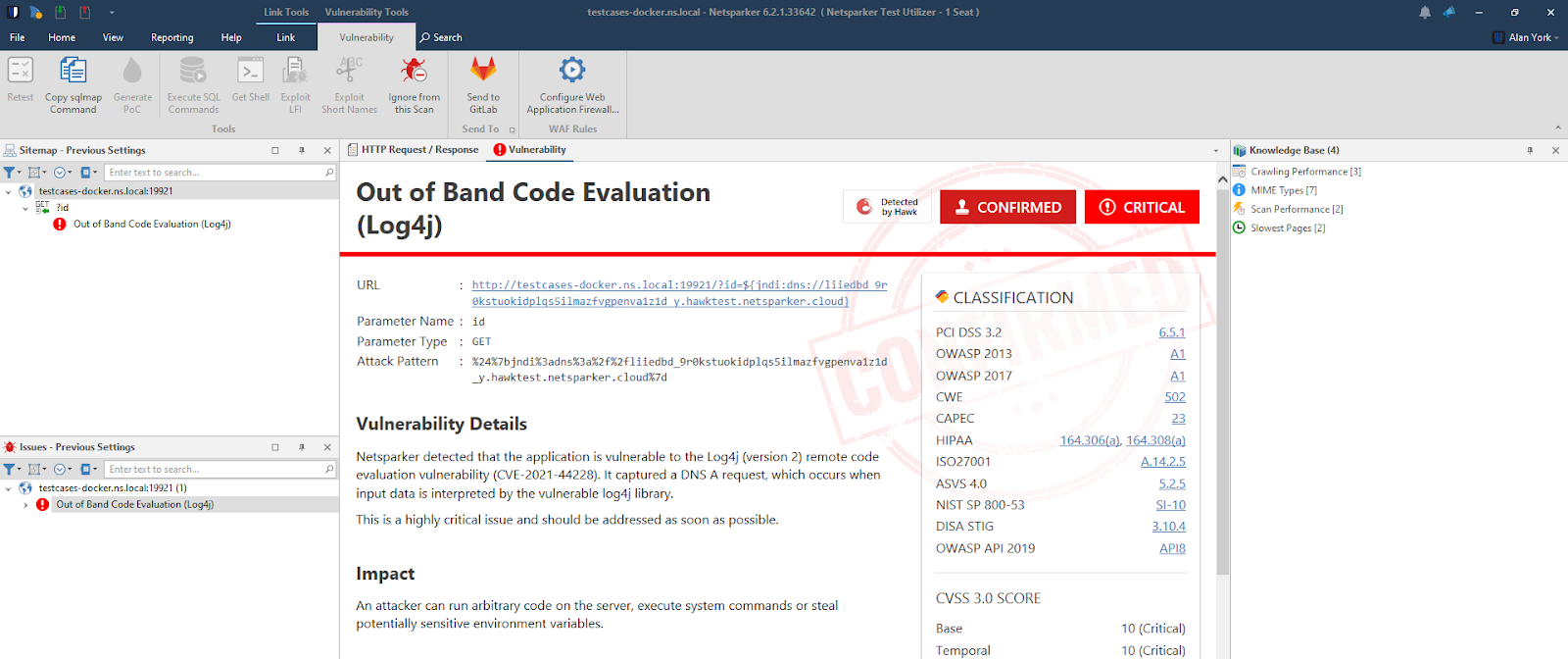Open the CWE 502 link
1568x659 pixels.
[x=1175, y=397]
